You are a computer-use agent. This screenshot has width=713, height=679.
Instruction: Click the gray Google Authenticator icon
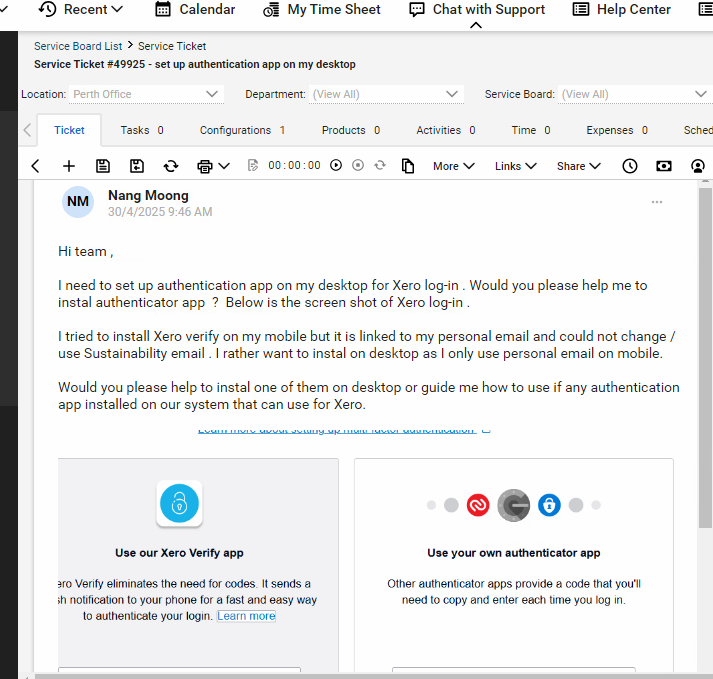coord(514,505)
